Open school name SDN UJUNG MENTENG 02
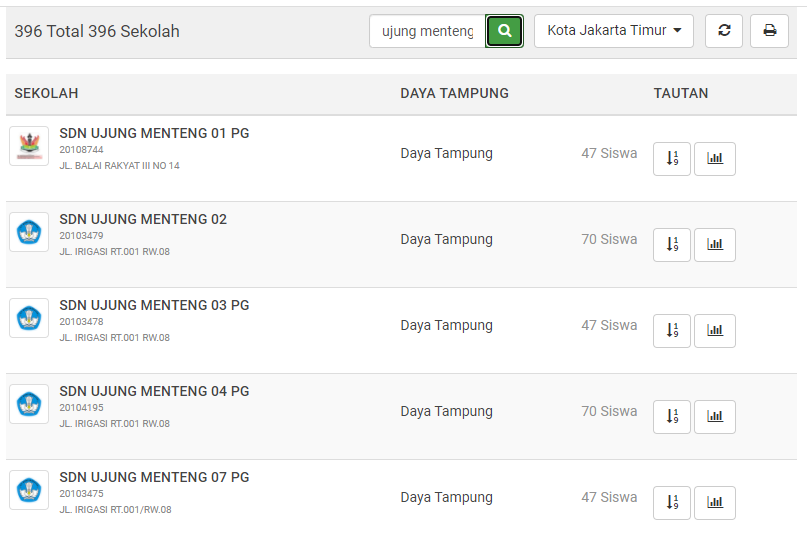The width and height of the screenshot is (807, 548). [x=143, y=219]
